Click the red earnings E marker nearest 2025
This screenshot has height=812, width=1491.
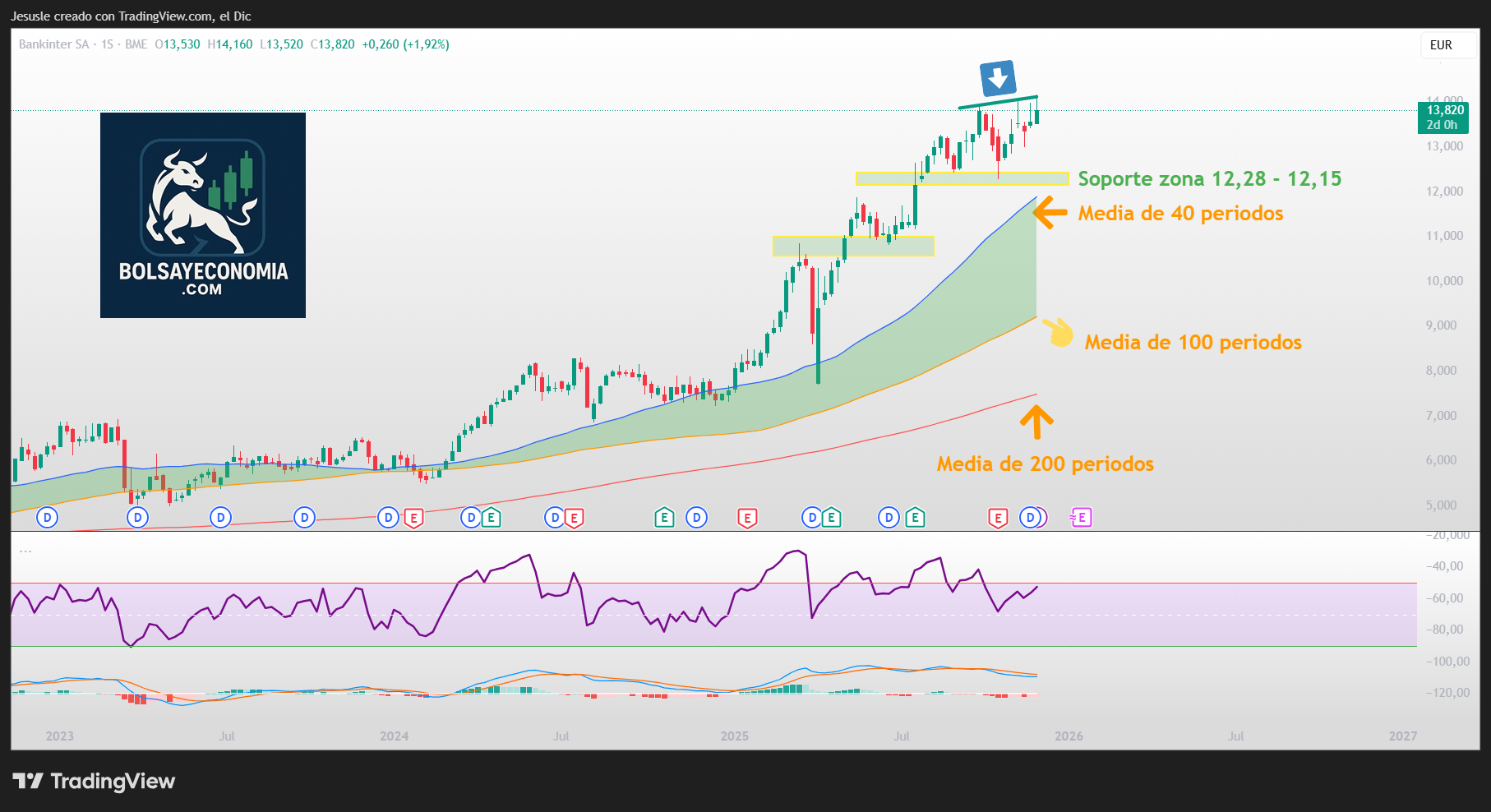coord(747,518)
